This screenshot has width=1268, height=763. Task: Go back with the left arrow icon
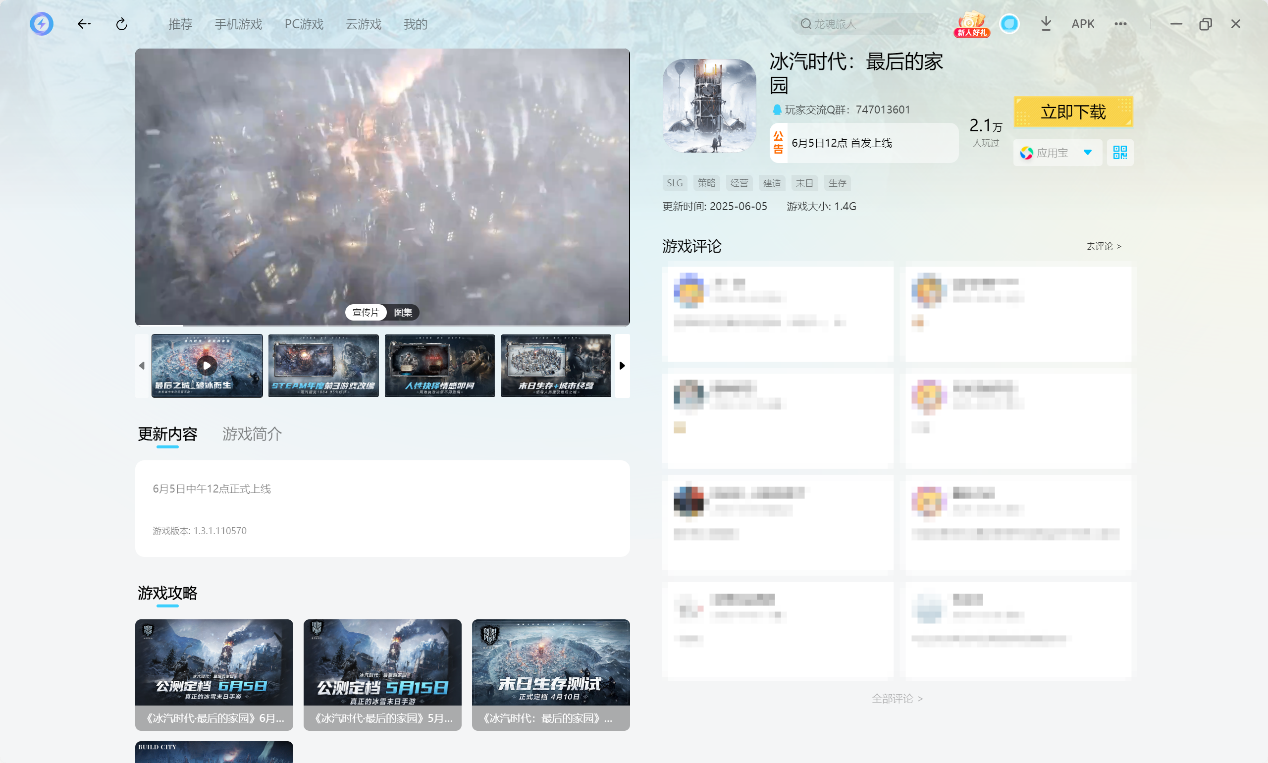click(x=84, y=24)
